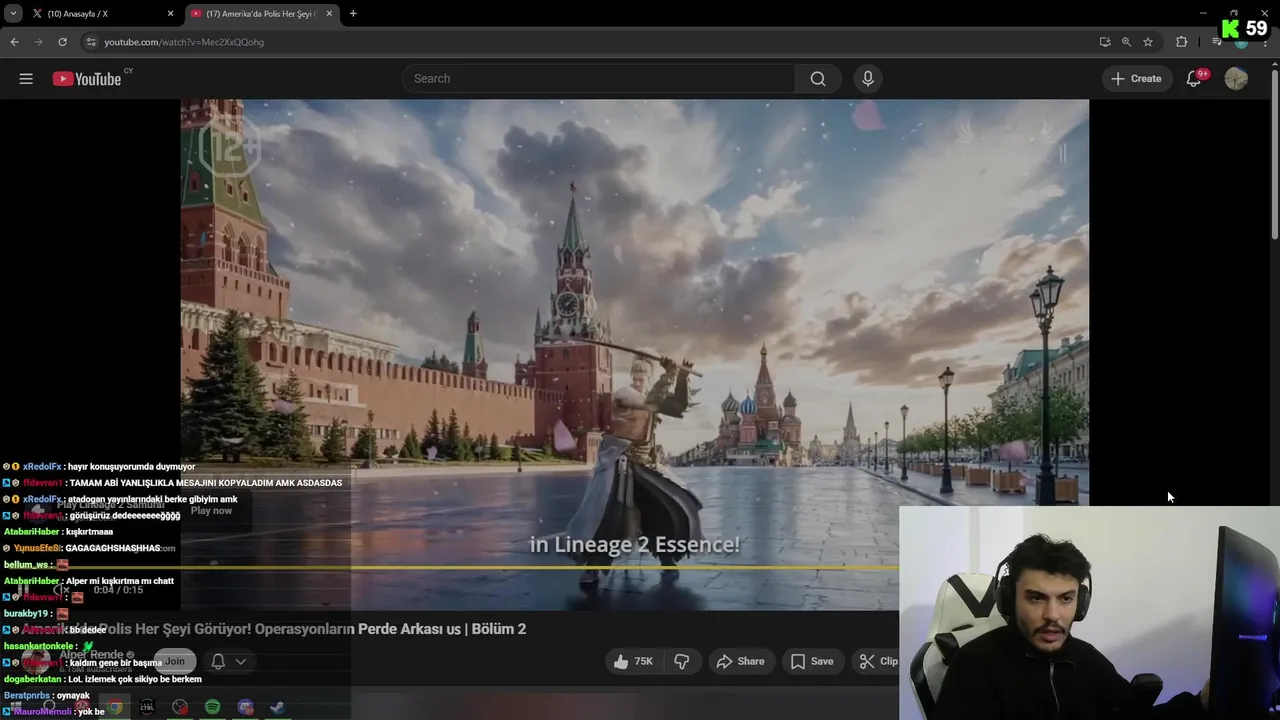This screenshot has width=1280, height=720.
Task: Click chat username Beratpnrbs
Action: pyautogui.click(x=26, y=695)
